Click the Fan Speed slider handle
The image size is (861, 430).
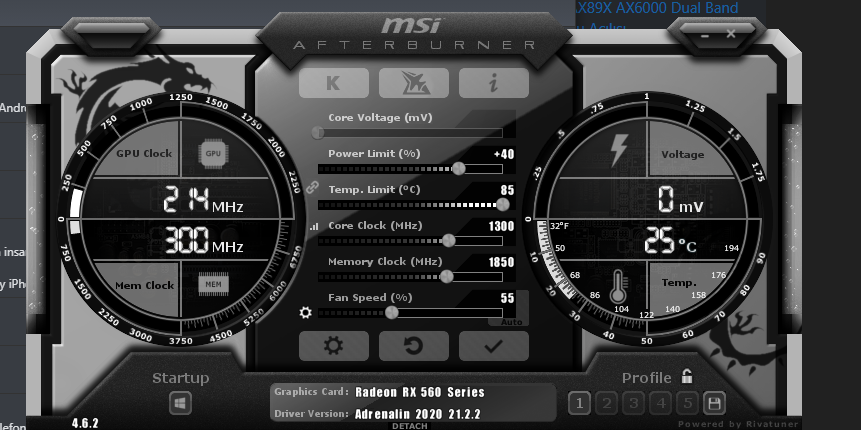pos(392,312)
